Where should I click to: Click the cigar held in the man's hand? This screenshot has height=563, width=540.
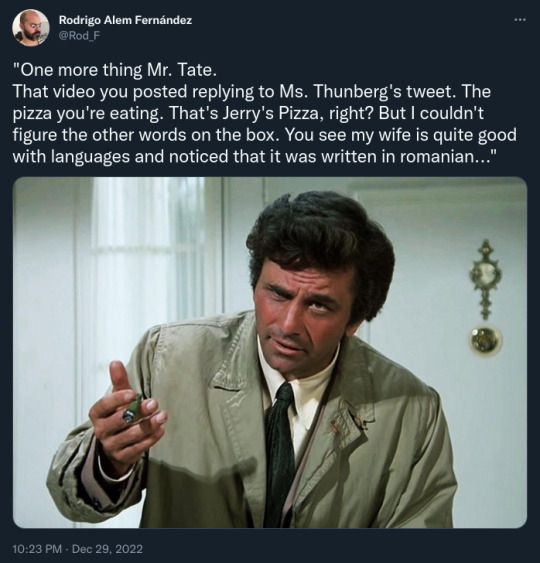point(132,409)
